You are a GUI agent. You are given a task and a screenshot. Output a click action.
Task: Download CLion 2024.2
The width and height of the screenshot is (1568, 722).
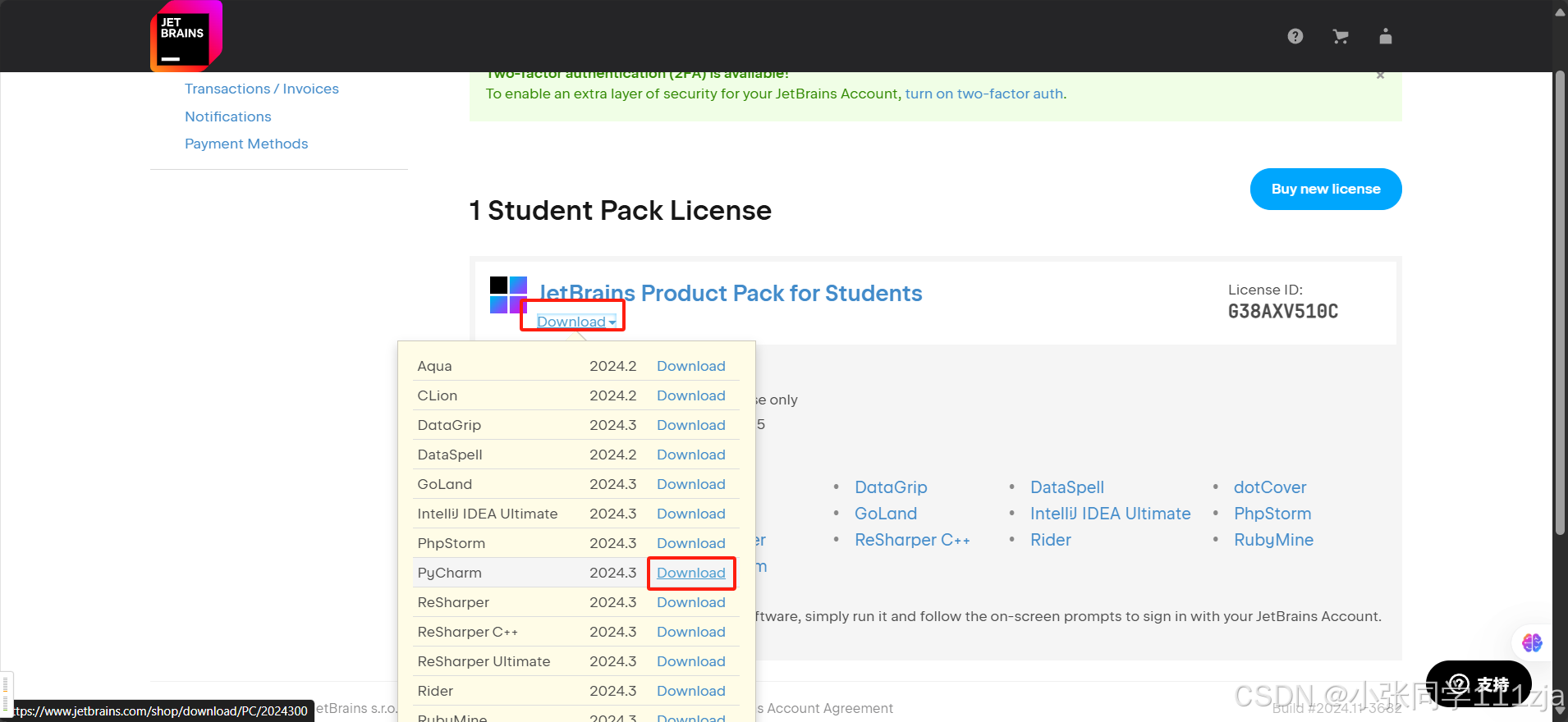pos(691,395)
